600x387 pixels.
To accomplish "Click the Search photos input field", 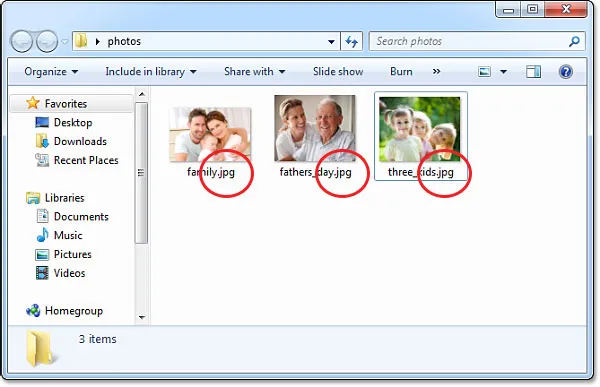I will pyautogui.click(x=477, y=41).
